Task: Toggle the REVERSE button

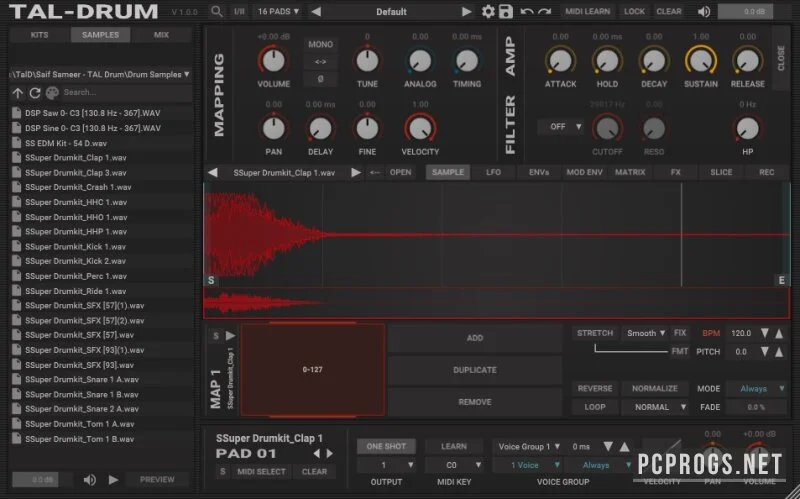Action: click(595, 388)
